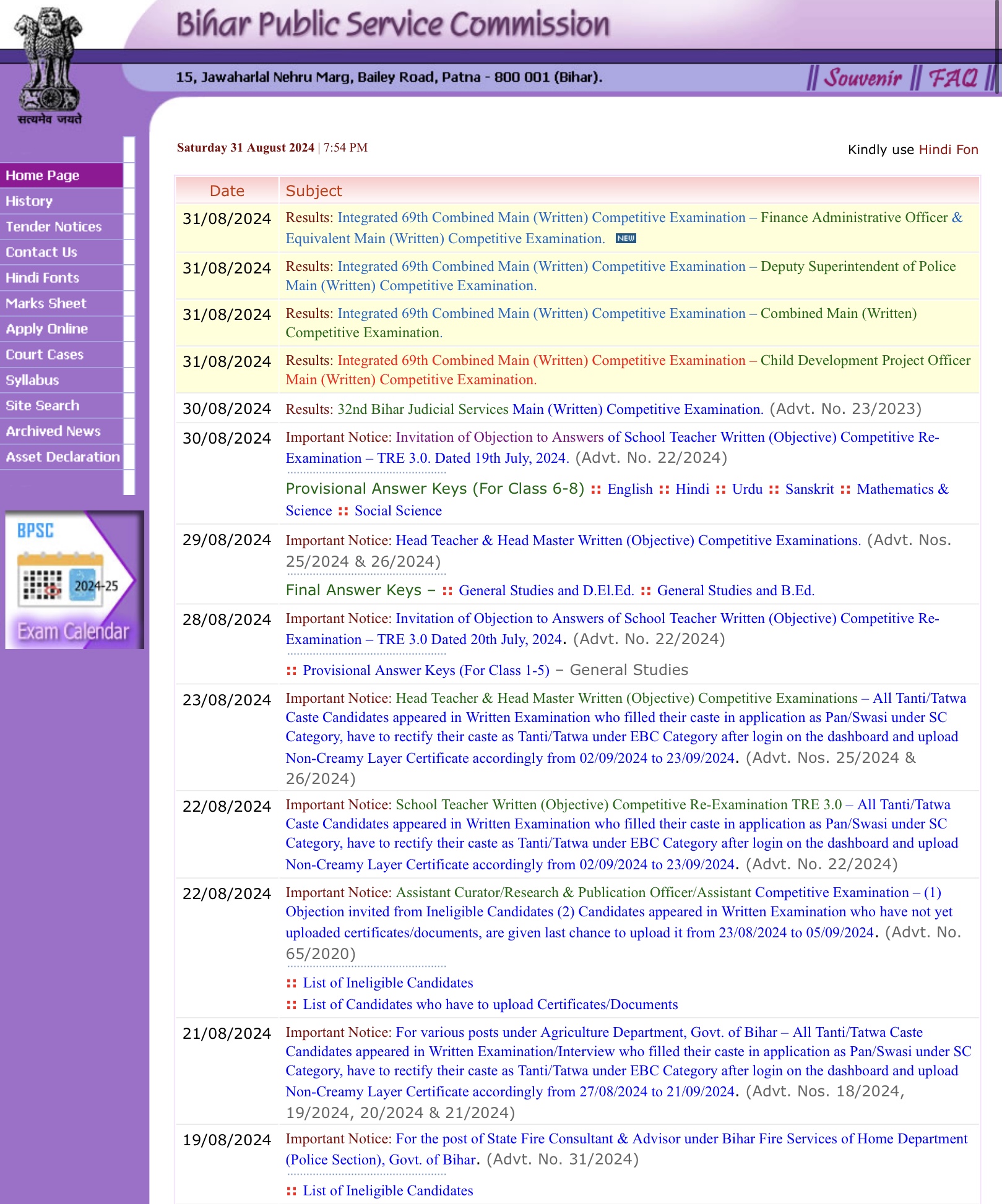
Task: Open List of Candidates who have to upload Certificates
Action: point(490,1004)
